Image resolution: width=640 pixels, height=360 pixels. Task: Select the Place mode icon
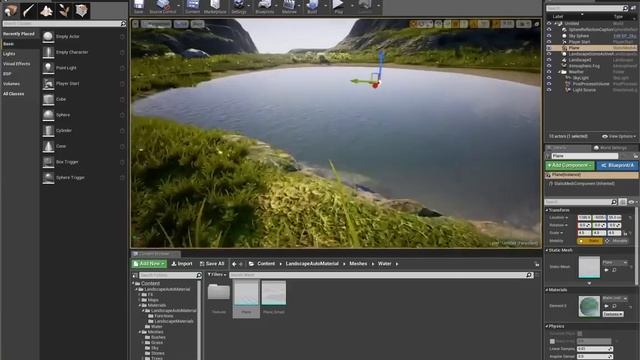tap(10, 10)
